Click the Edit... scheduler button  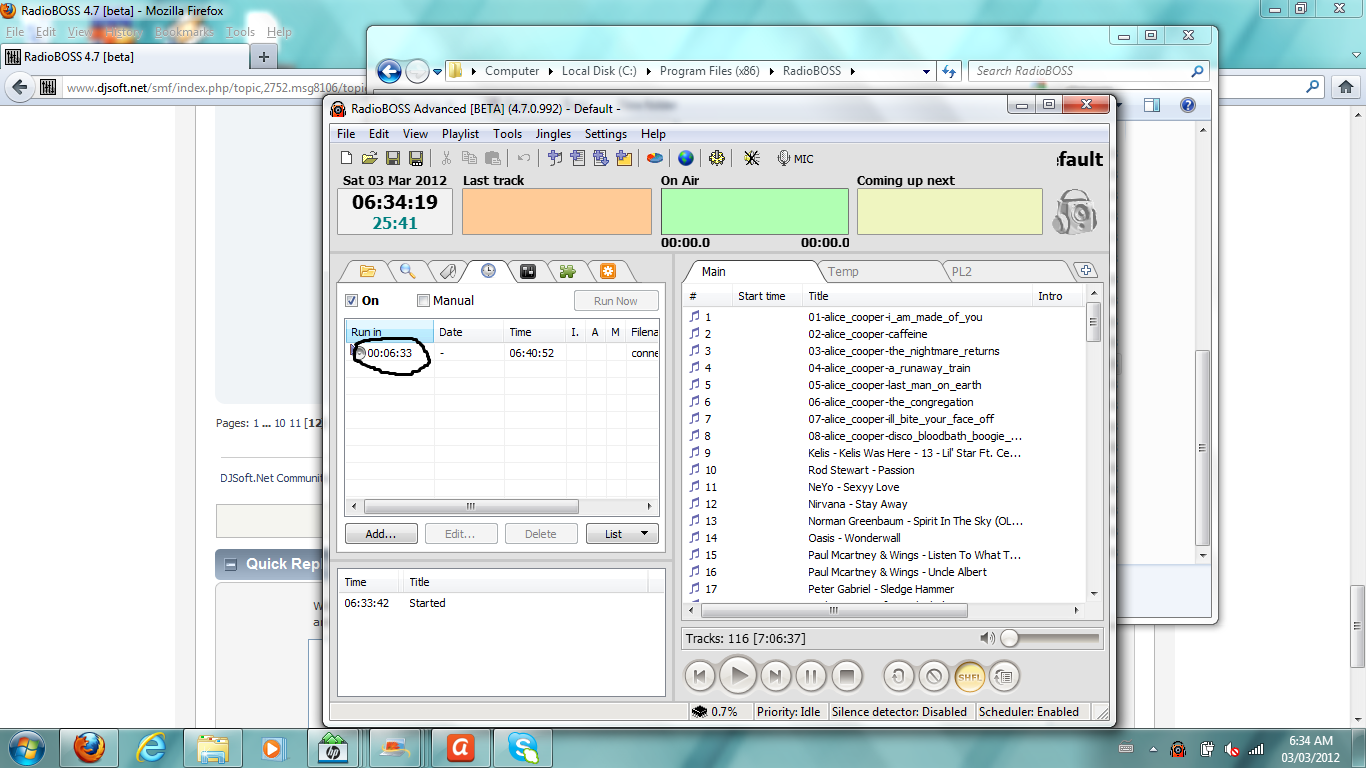tap(460, 534)
